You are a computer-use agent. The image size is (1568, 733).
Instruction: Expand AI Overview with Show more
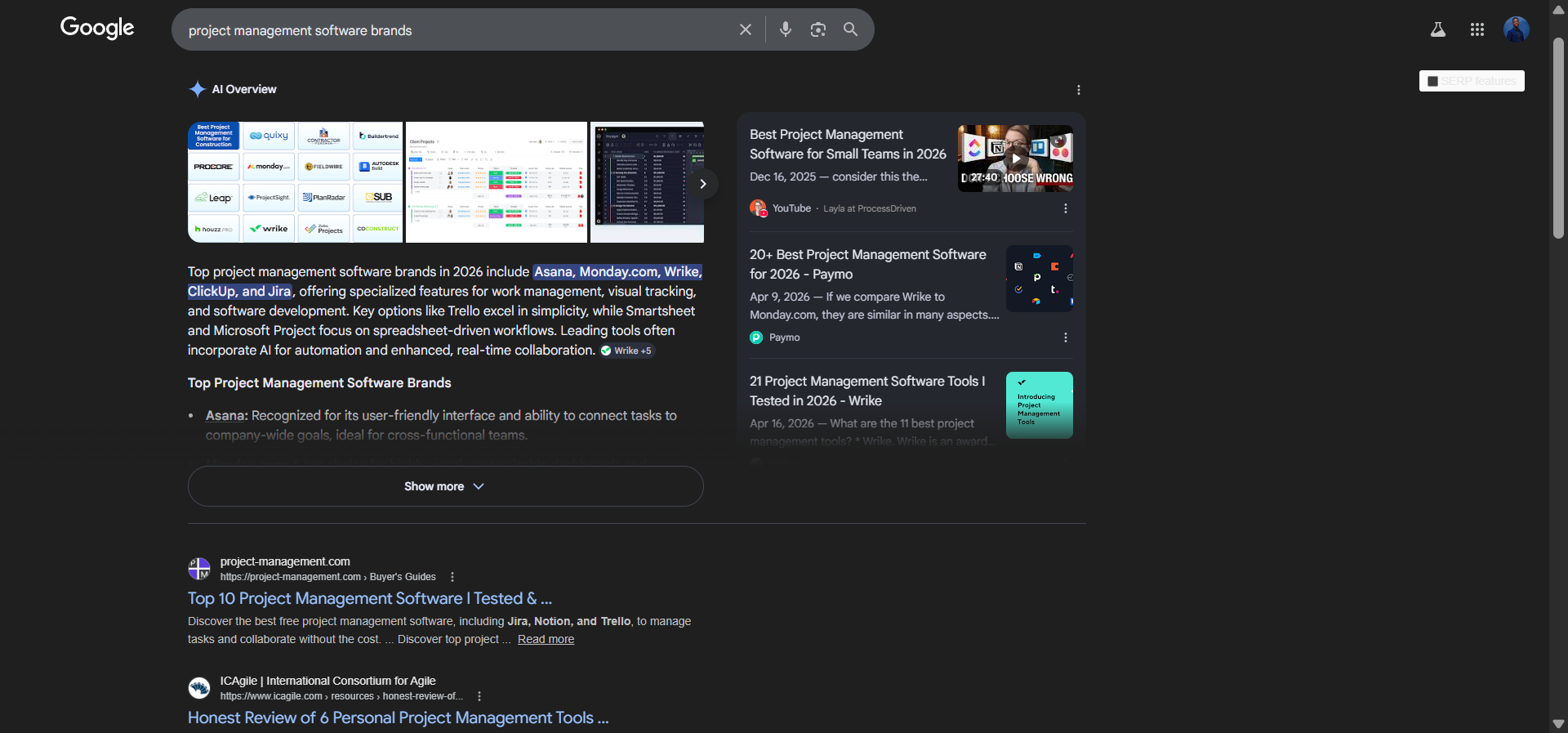coord(445,486)
